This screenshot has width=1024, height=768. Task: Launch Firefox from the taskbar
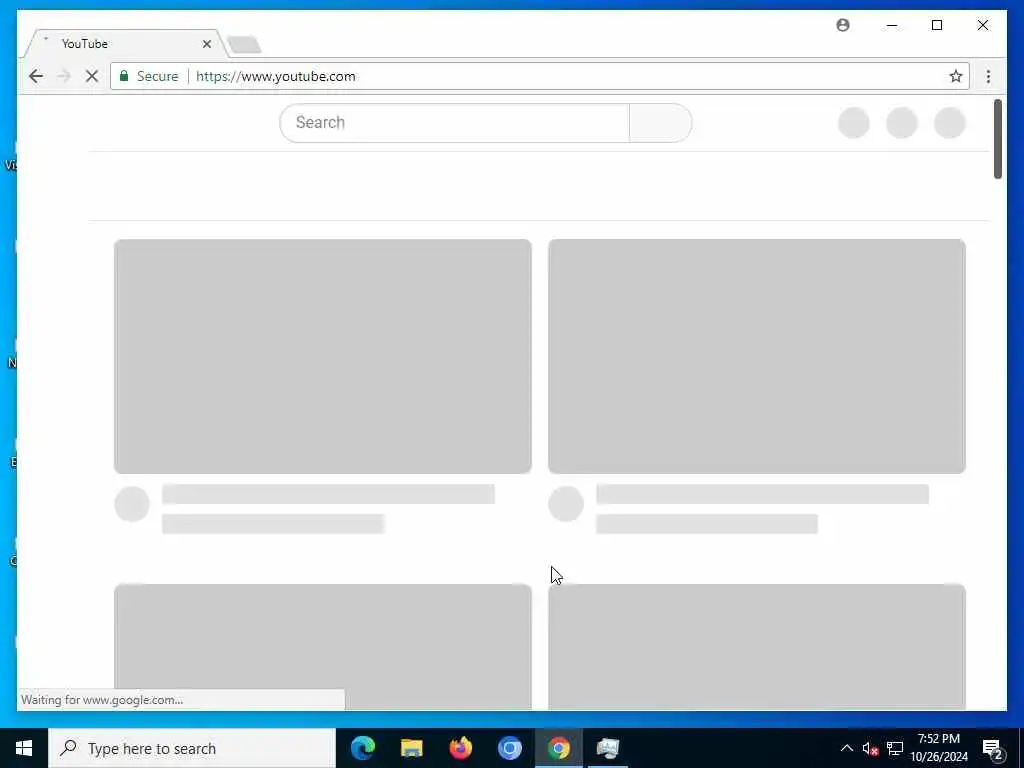pos(460,748)
